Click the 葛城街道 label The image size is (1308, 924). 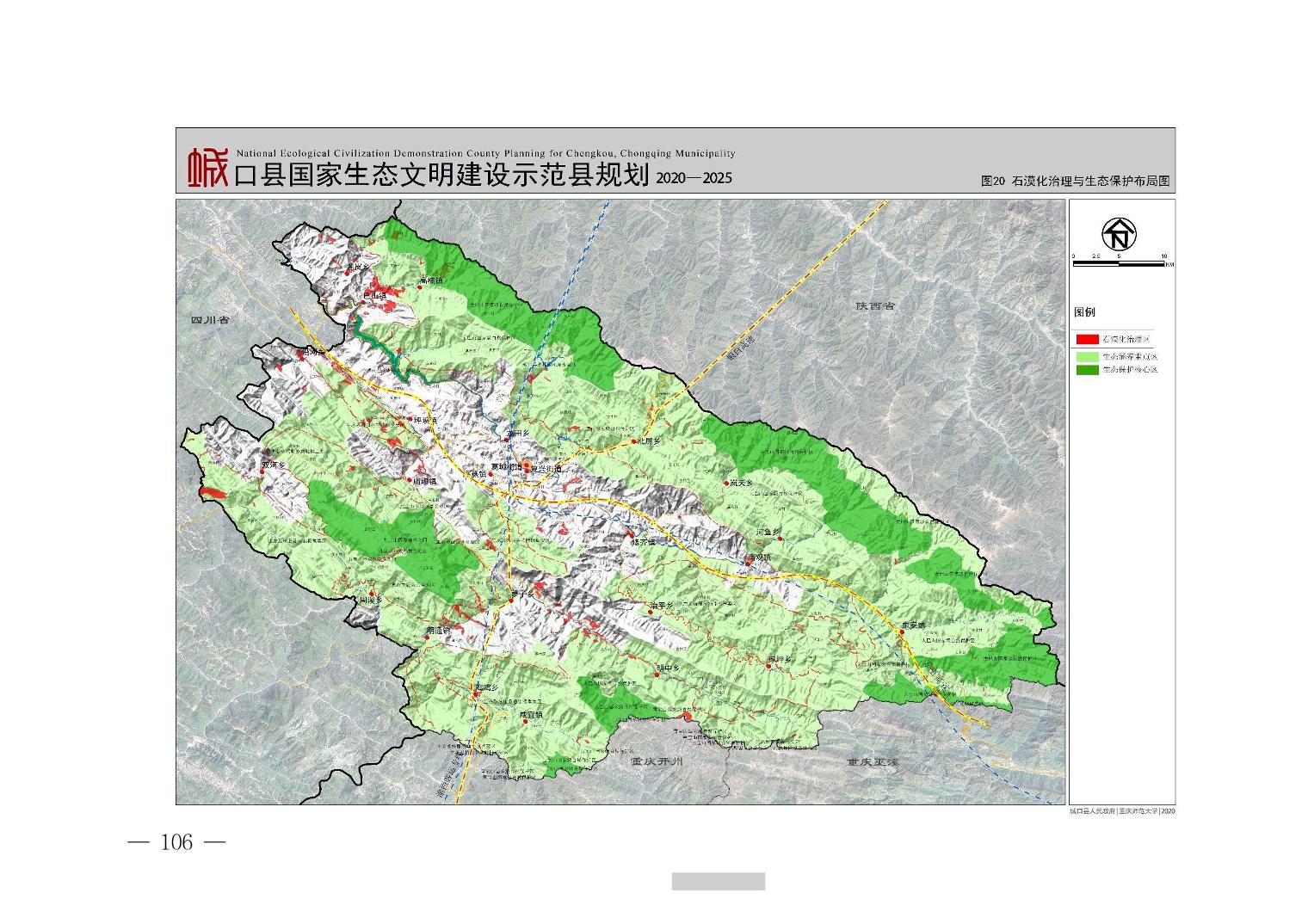click(508, 468)
